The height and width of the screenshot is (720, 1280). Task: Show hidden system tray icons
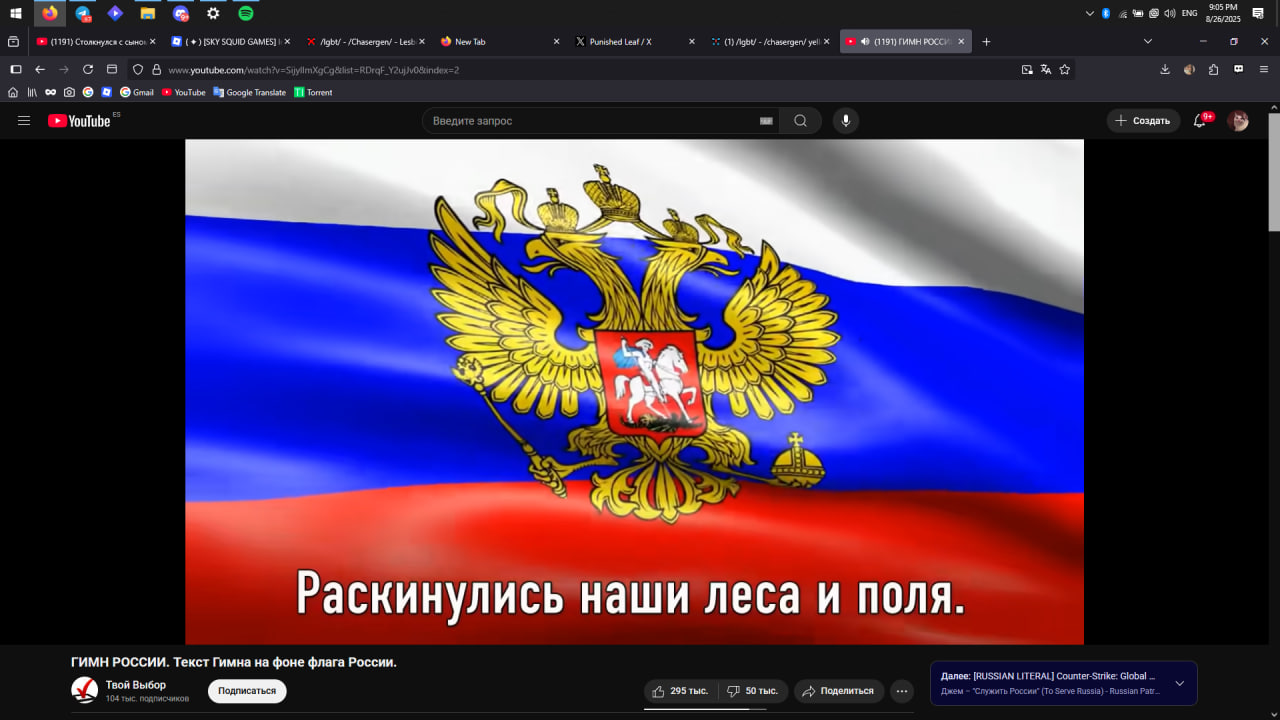click(1089, 13)
